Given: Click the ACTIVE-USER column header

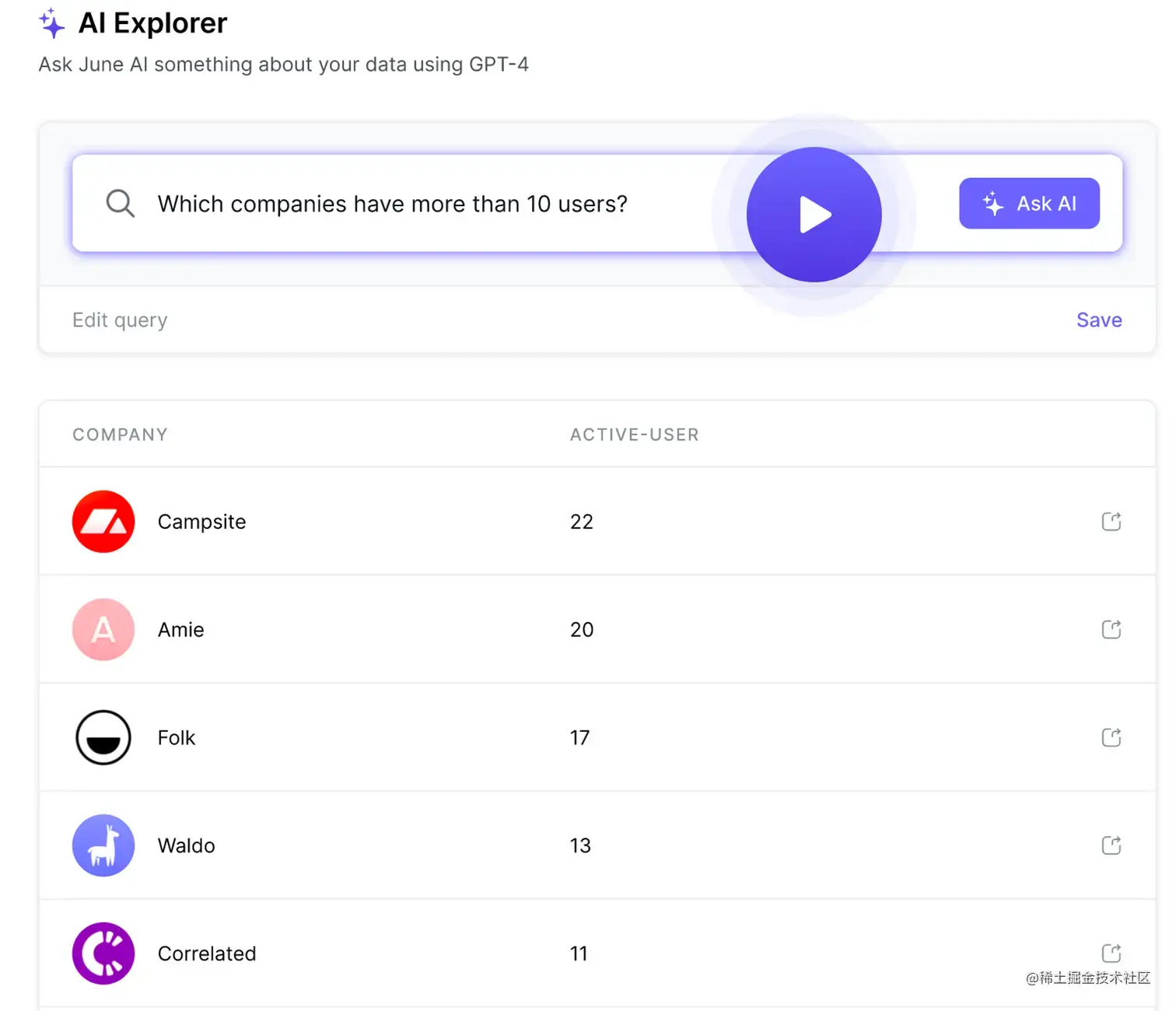Looking at the screenshot, I should point(635,435).
